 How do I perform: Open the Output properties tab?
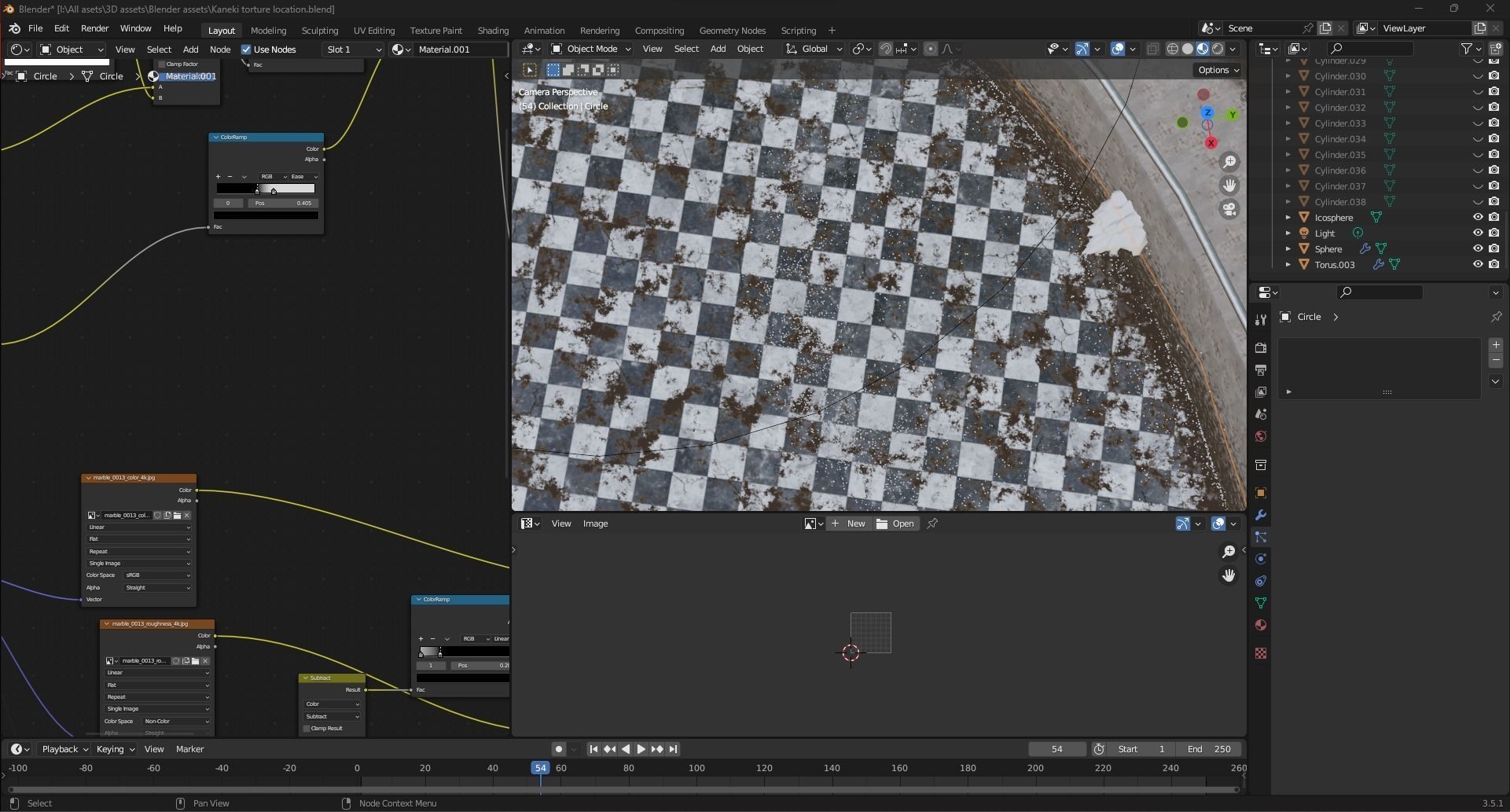click(1261, 370)
